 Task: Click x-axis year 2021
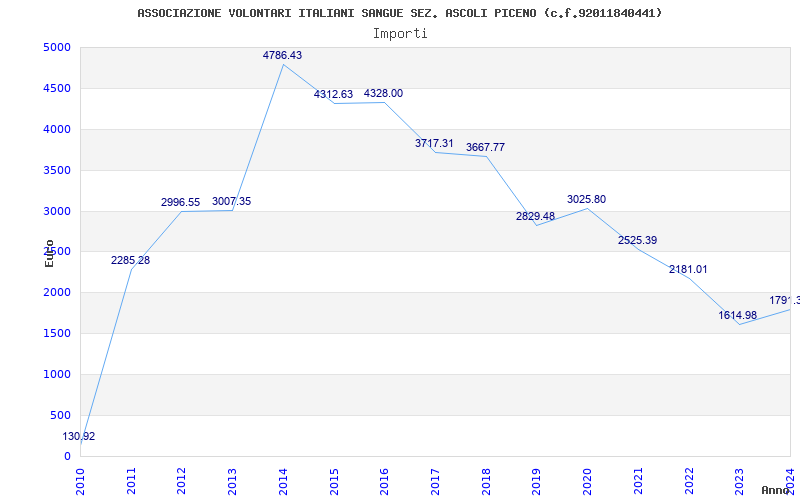tap(638, 482)
